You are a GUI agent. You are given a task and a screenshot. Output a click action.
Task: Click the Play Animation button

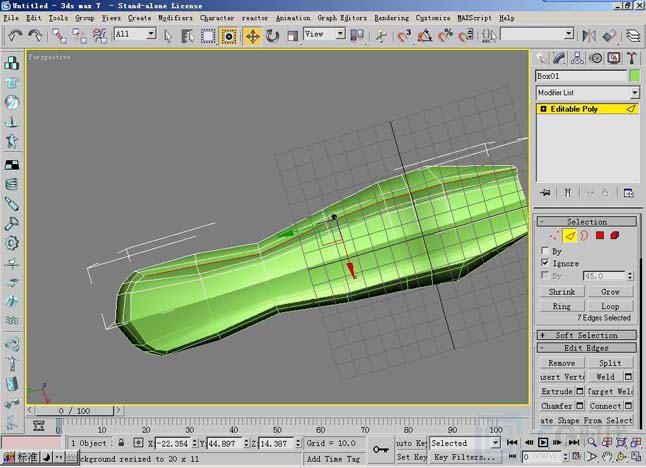click(543, 442)
